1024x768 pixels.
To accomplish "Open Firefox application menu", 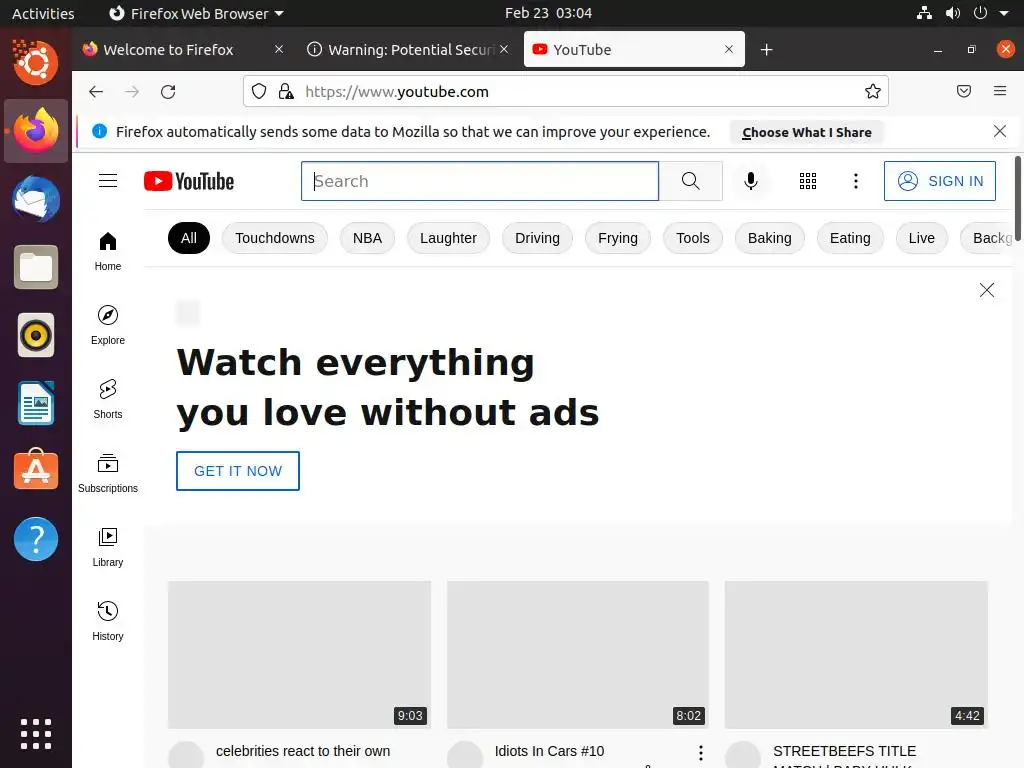I will click(1000, 91).
